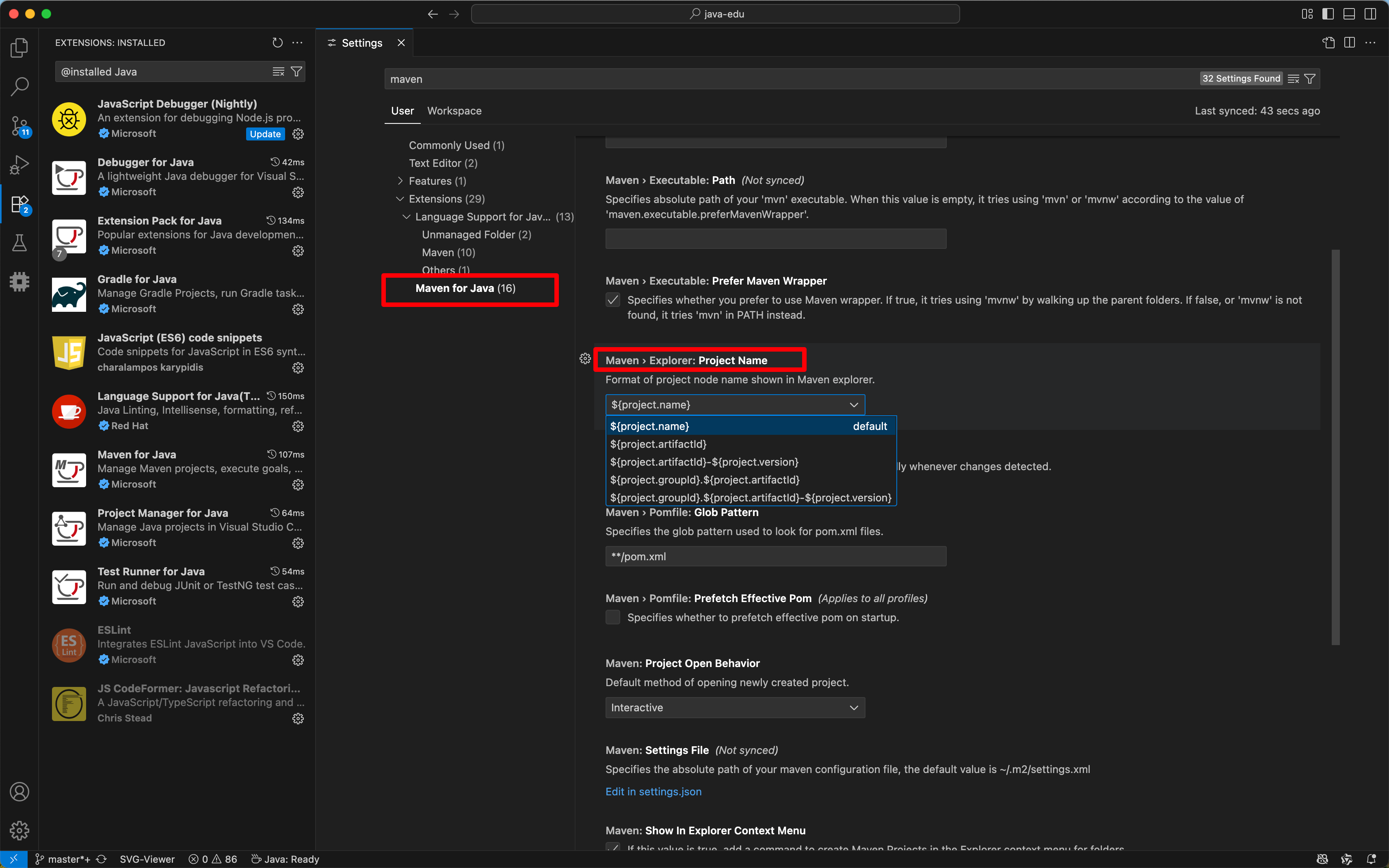
Task: Open notifications bell in status bar
Action: click(1371, 859)
